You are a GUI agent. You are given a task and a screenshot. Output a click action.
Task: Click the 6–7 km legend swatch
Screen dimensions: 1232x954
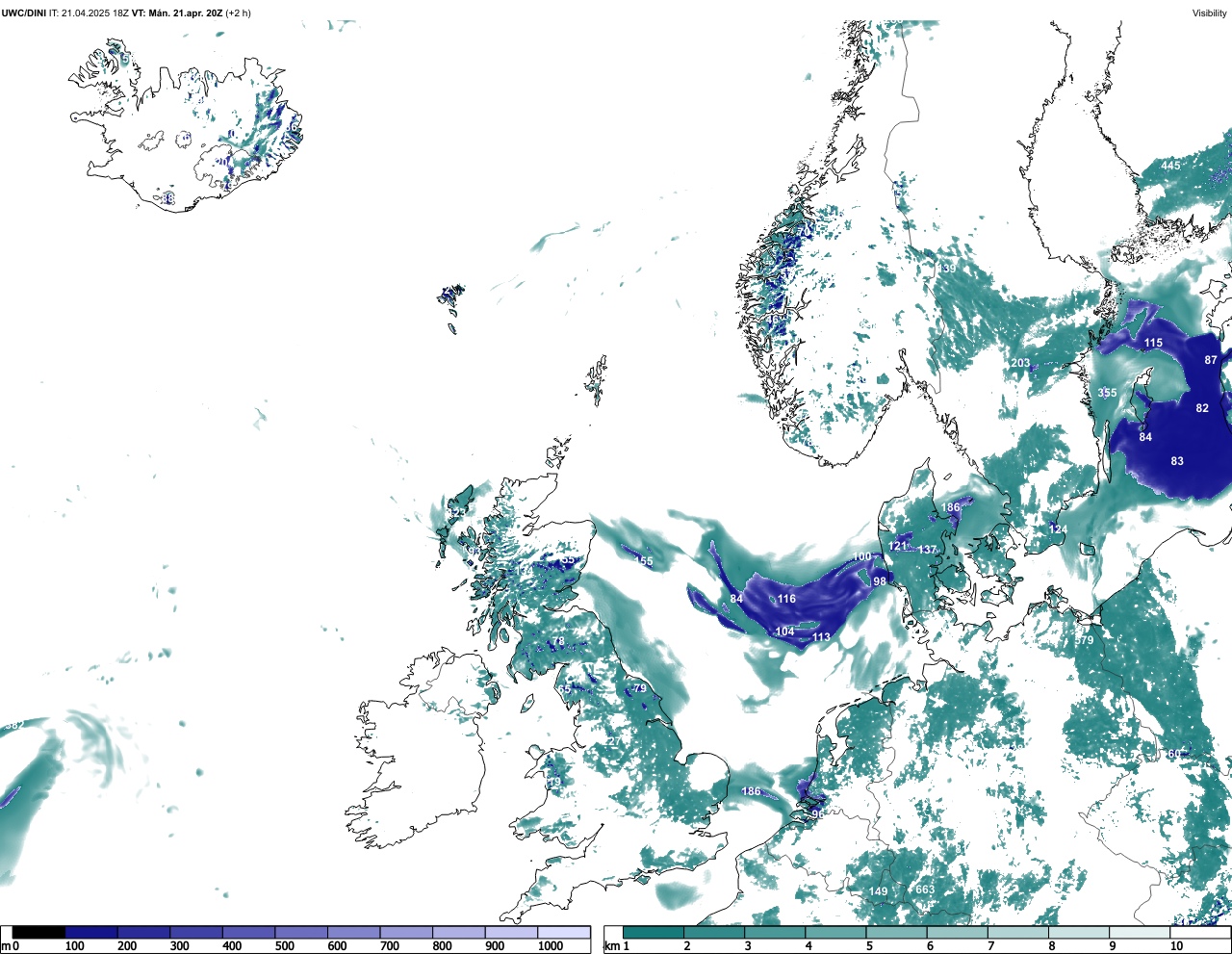(958, 933)
